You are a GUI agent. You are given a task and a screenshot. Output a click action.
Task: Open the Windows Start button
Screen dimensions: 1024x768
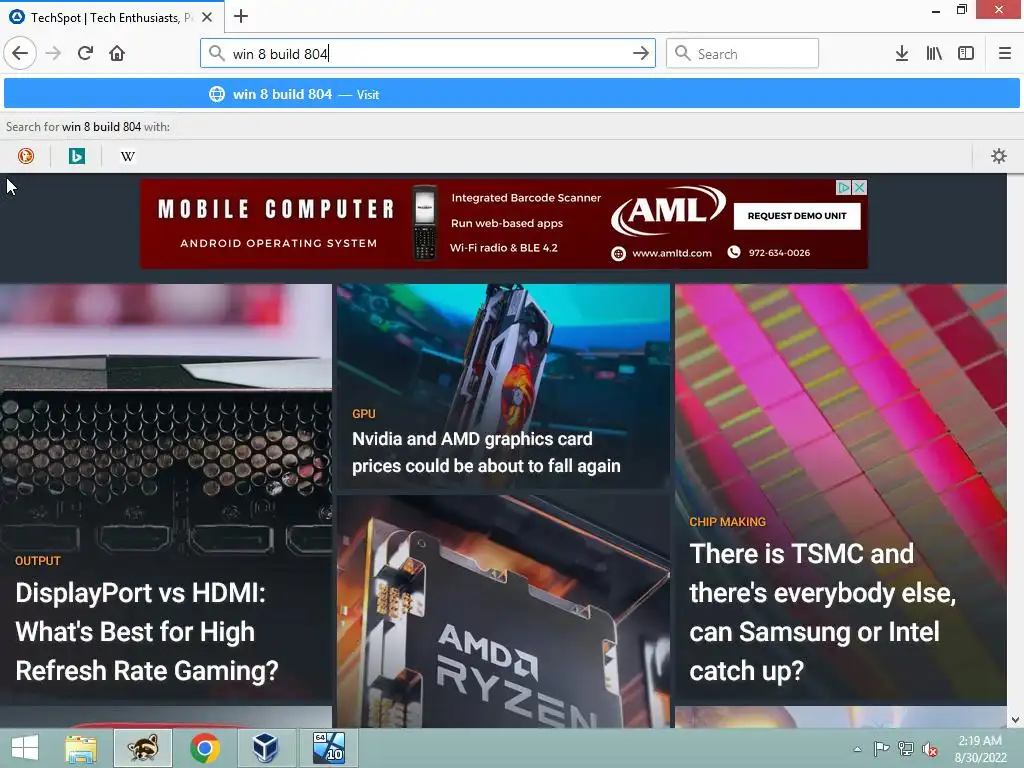tap(25, 748)
